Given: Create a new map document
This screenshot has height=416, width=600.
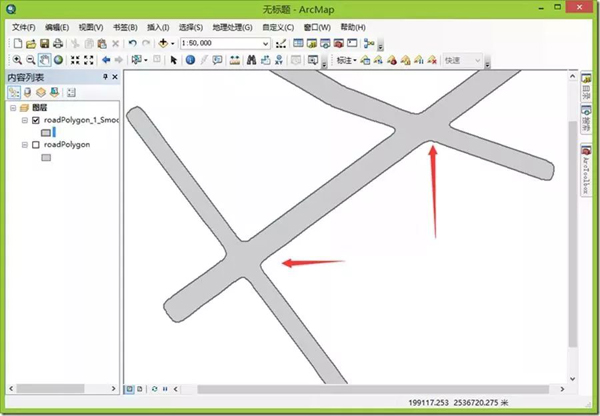Looking at the screenshot, I should pos(18,43).
